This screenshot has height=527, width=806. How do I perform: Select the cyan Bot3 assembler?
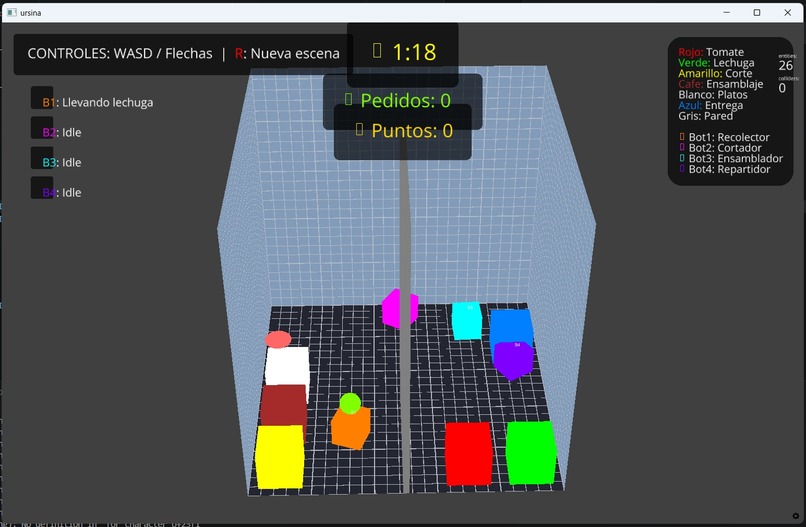[x=467, y=321]
